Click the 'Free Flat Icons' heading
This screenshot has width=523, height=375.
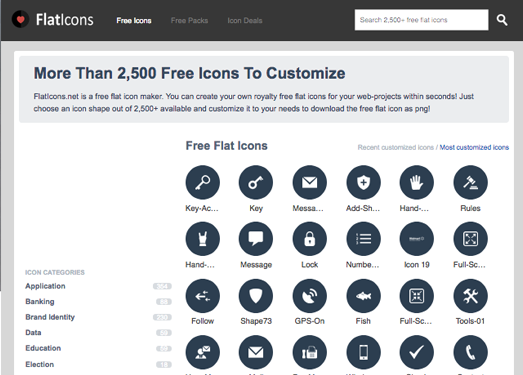[226, 146]
